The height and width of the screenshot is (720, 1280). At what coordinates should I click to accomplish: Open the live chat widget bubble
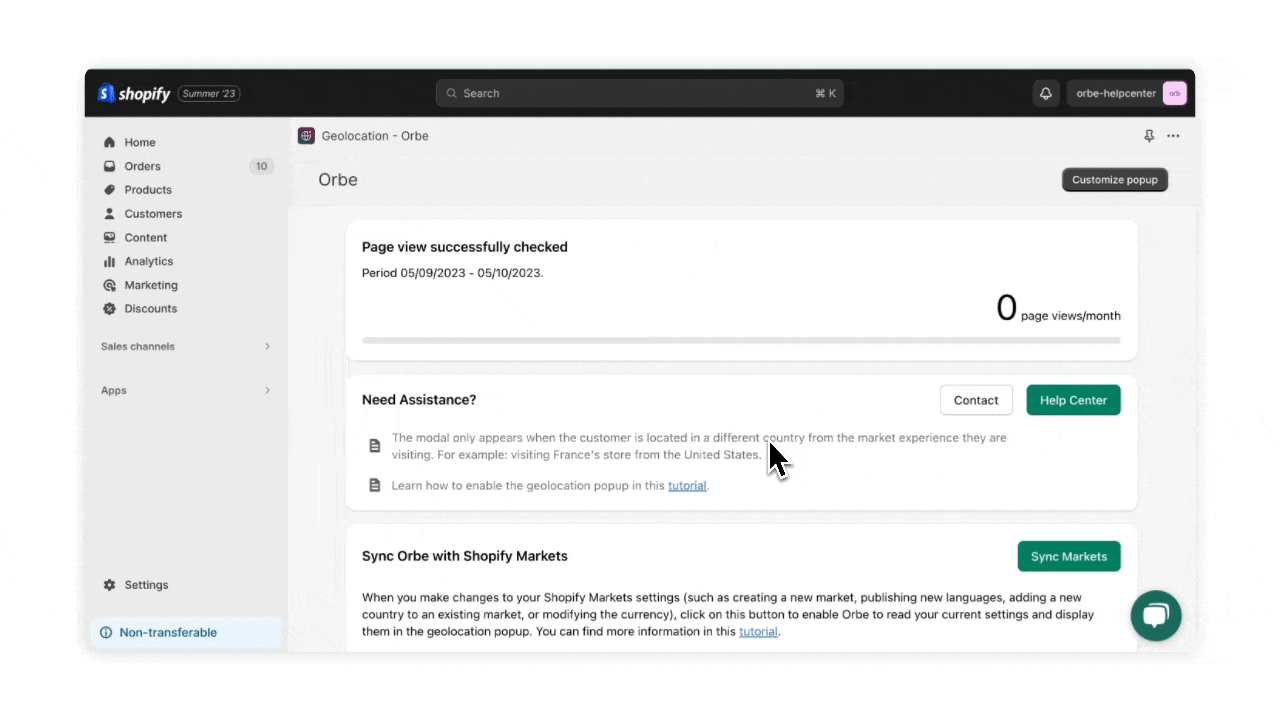tap(1156, 616)
